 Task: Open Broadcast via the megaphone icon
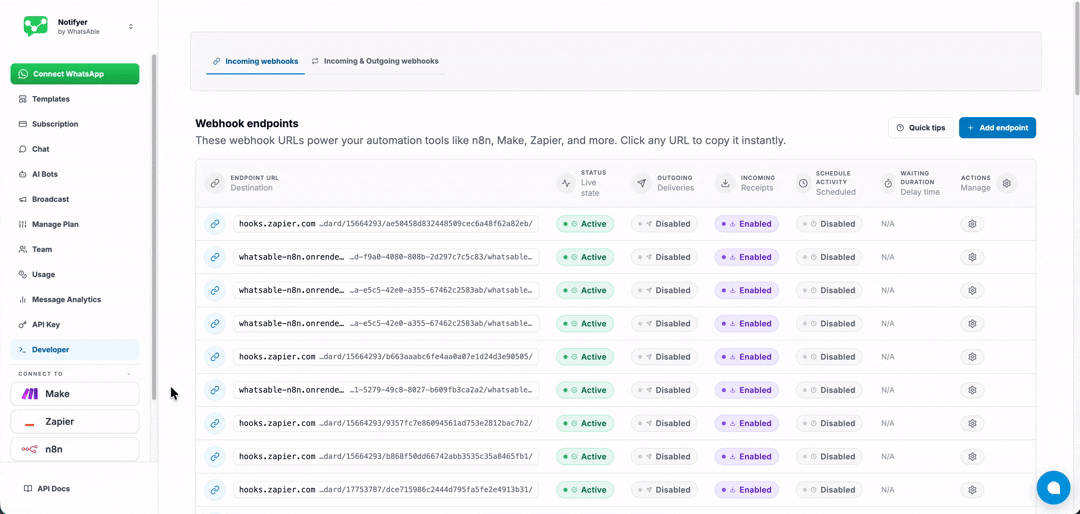(x=23, y=199)
